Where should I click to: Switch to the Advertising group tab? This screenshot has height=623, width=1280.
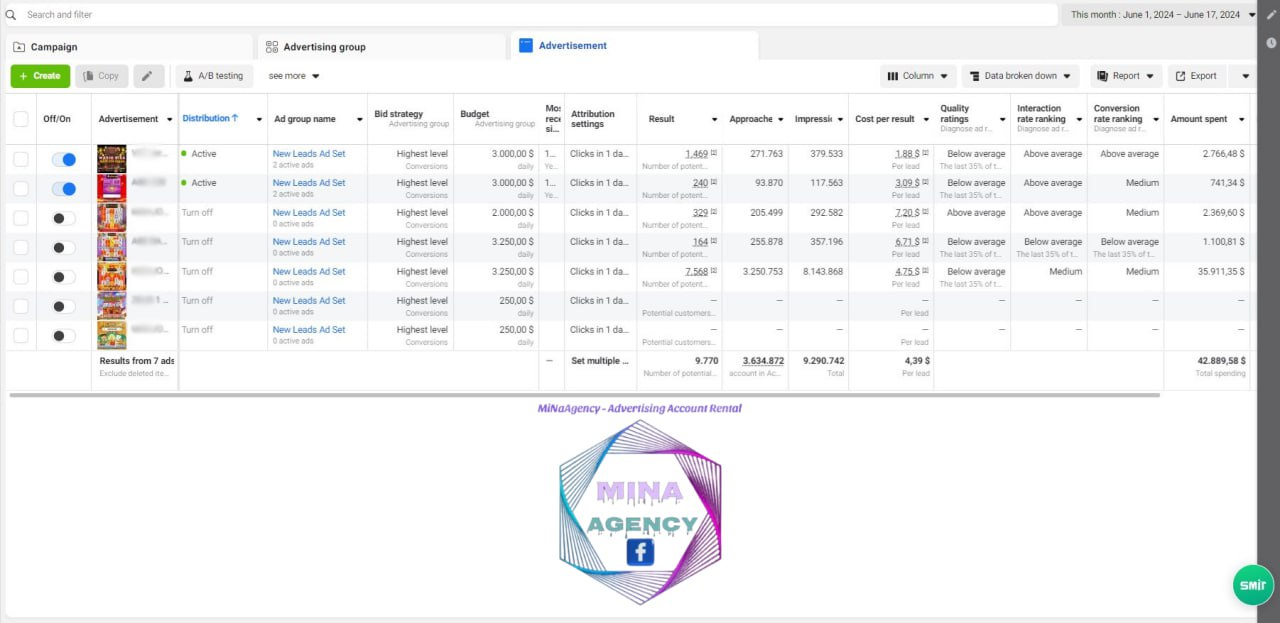(x=383, y=47)
